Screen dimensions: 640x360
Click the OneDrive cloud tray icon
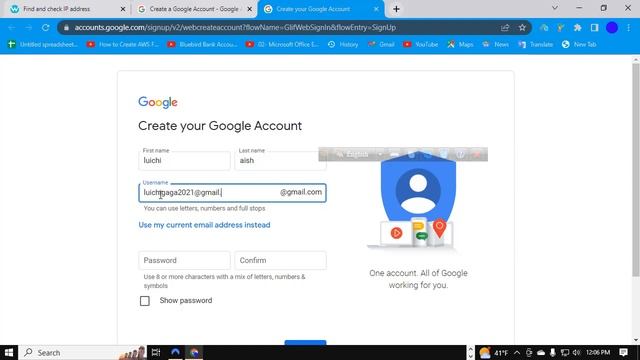(x=541, y=353)
